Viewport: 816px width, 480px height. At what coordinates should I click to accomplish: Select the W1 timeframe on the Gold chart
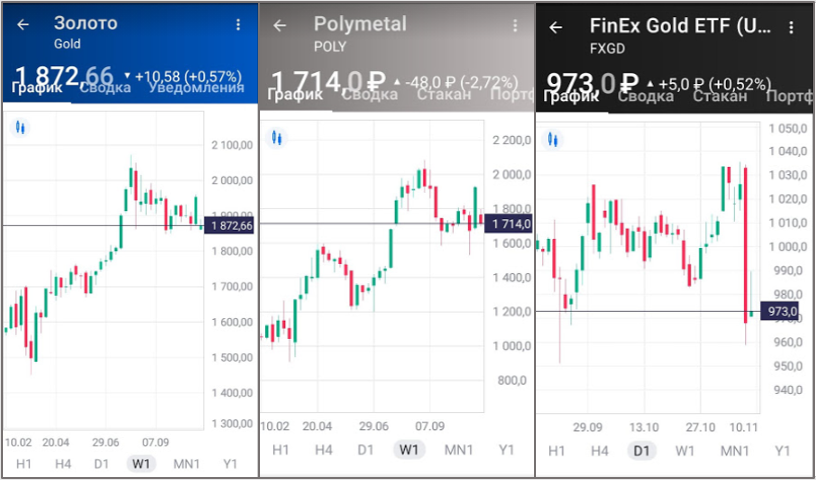coord(141,463)
